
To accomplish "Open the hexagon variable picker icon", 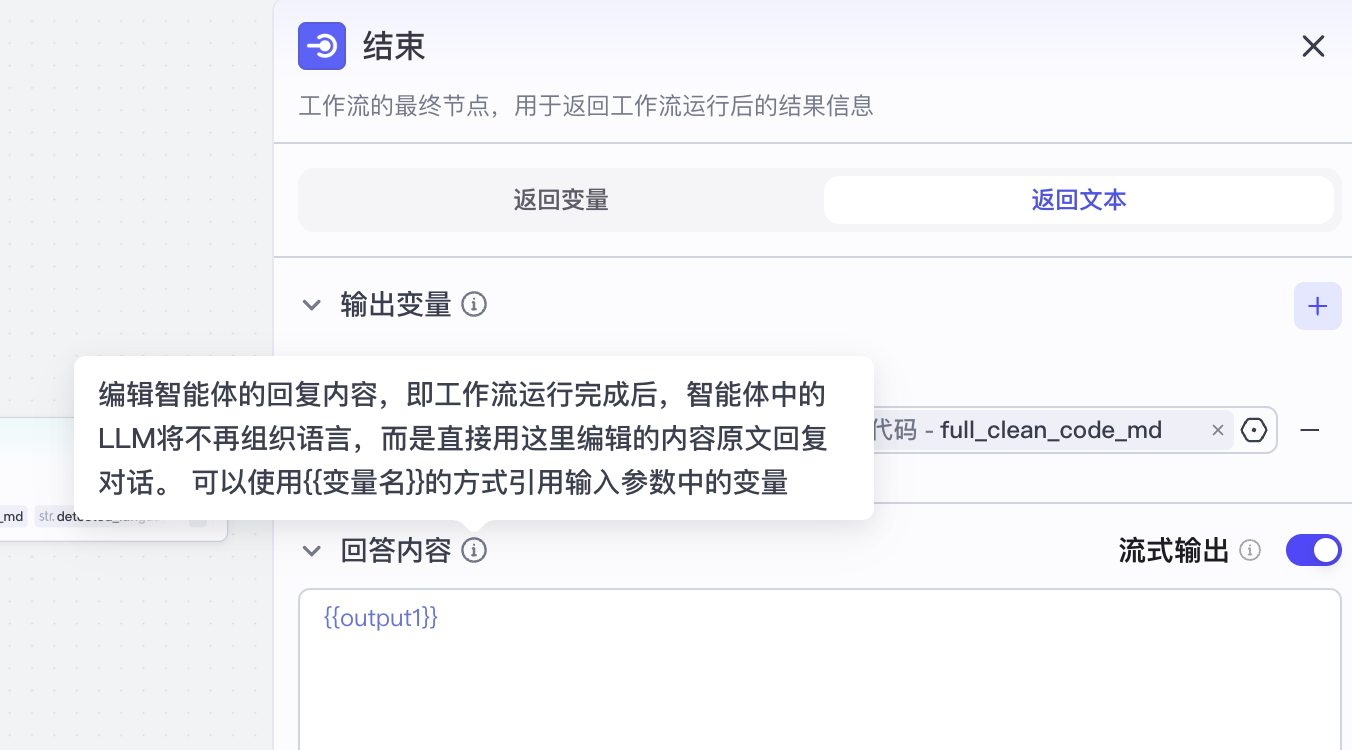I will (x=1254, y=430).
